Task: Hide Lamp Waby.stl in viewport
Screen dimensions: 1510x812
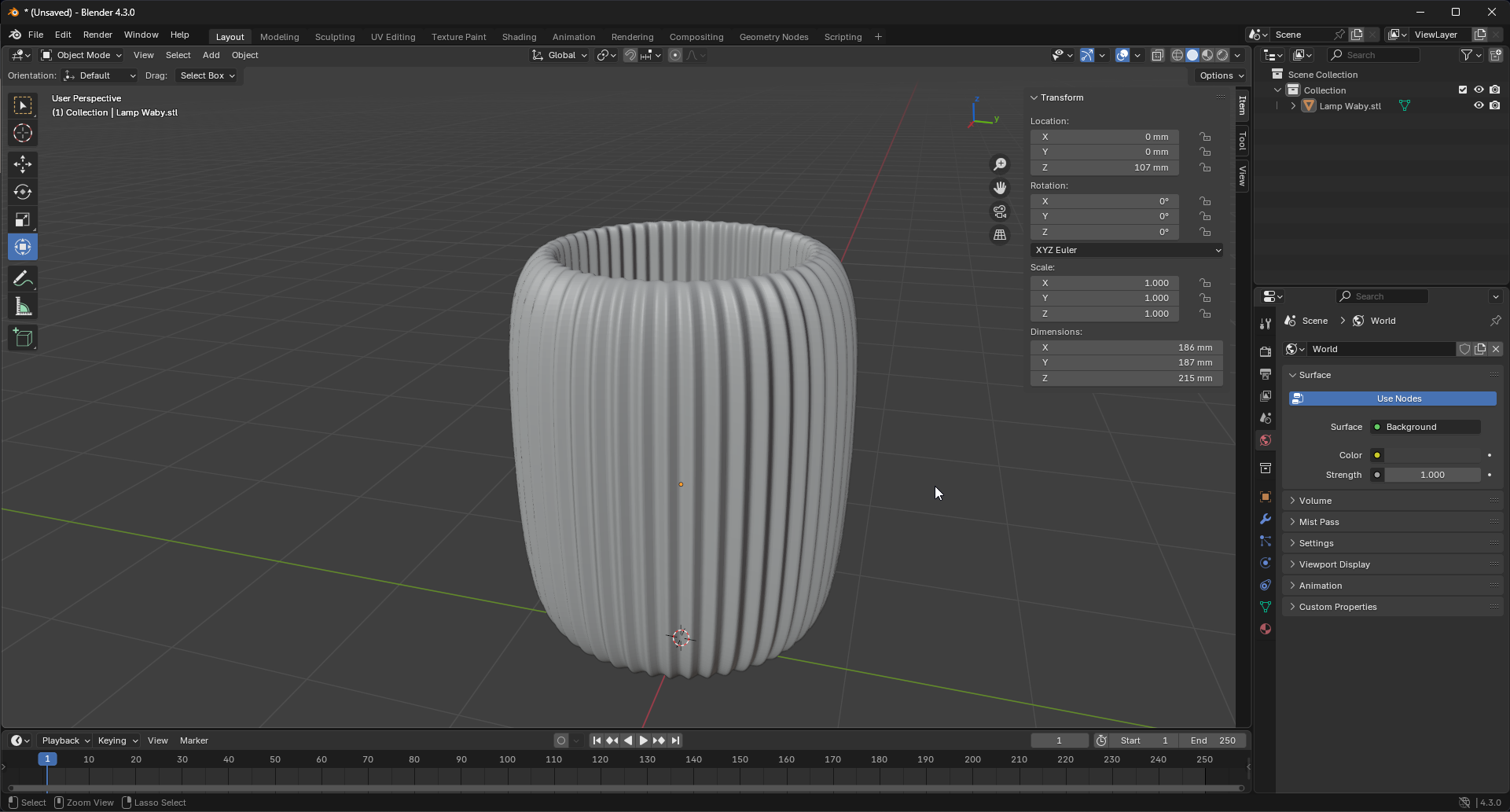Action: (1479, 105)
